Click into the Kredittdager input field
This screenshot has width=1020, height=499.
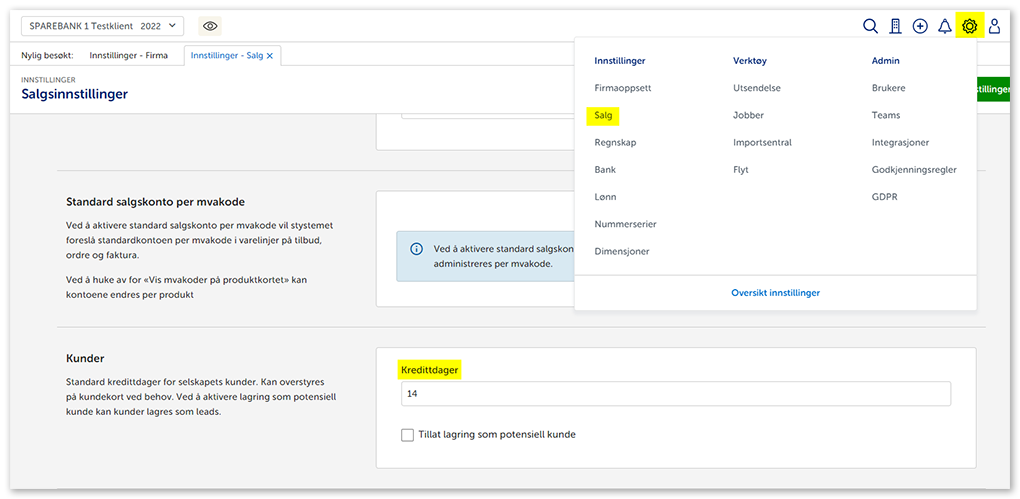point(675,395)
